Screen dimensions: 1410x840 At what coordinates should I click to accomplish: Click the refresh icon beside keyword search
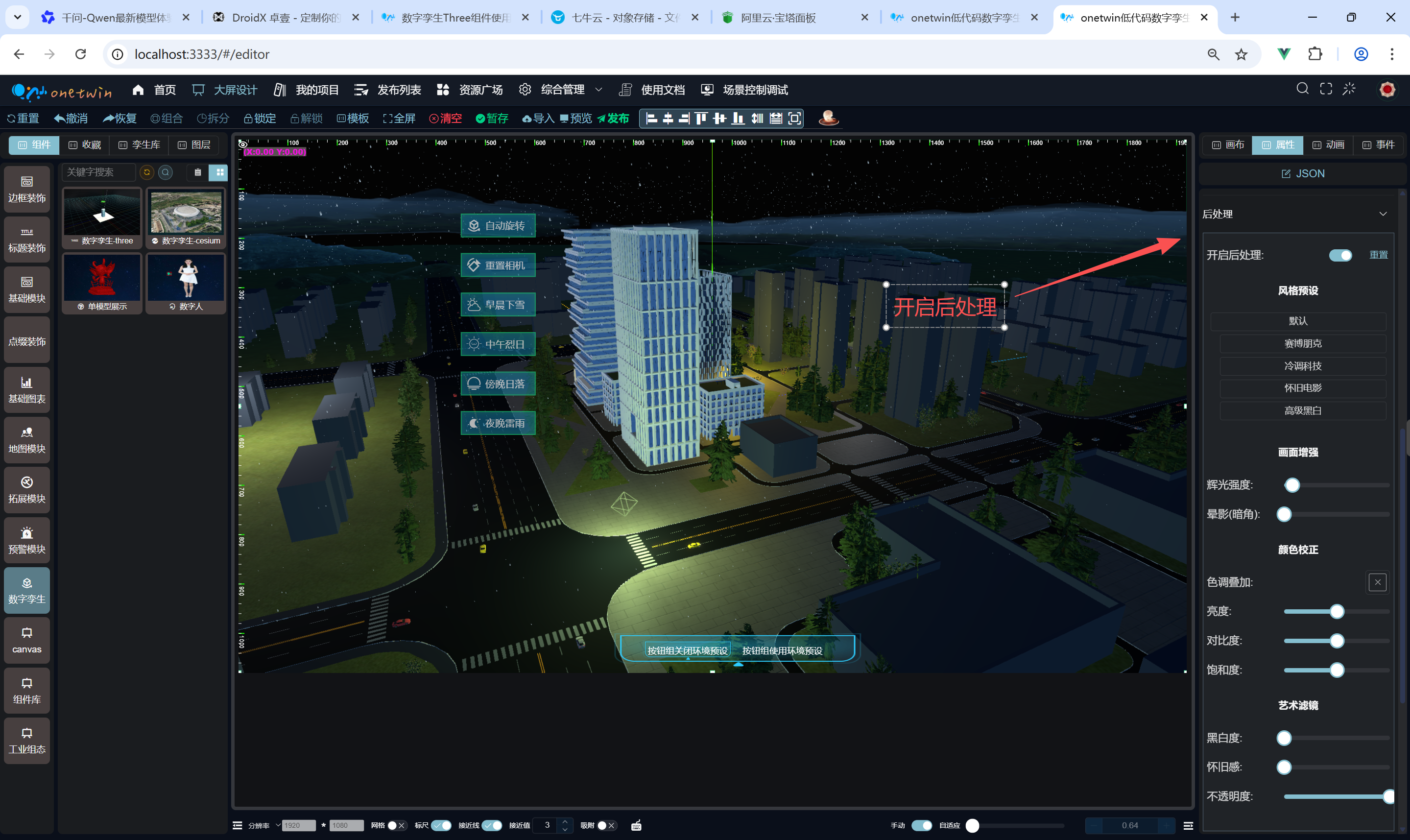(146, 172)
